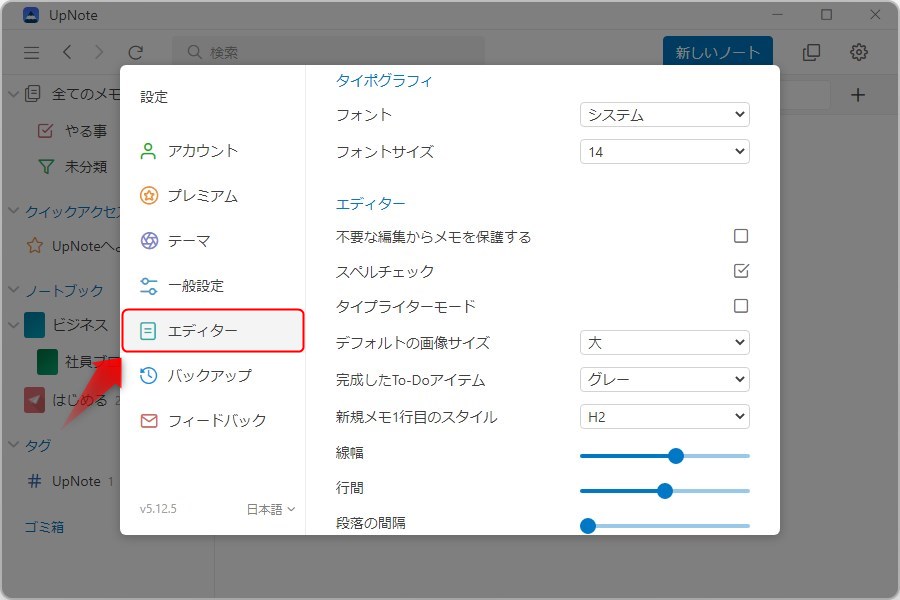Click the はじめる notebook cover icon

34,400
